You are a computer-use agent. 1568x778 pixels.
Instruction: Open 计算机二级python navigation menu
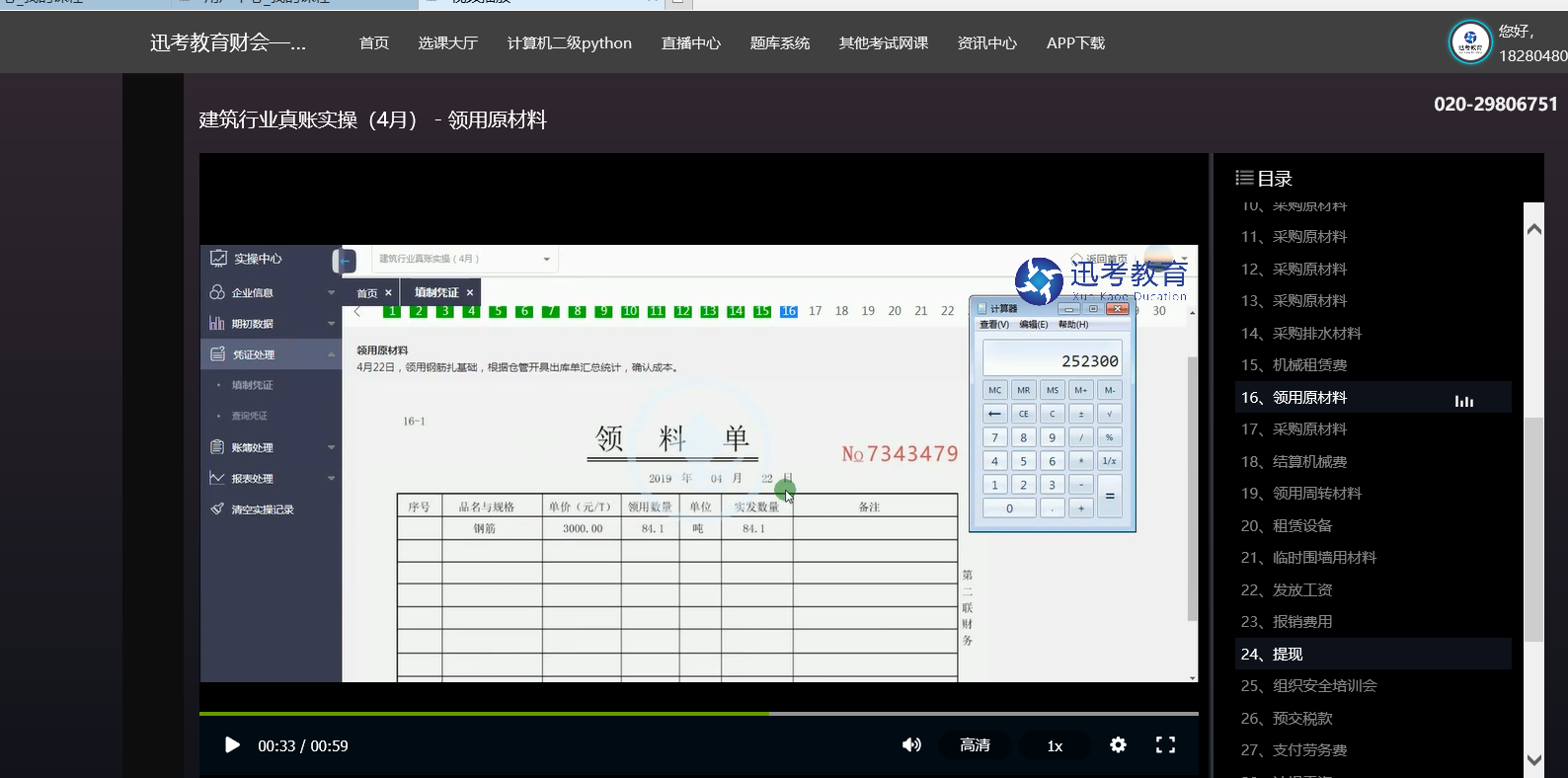569,43
